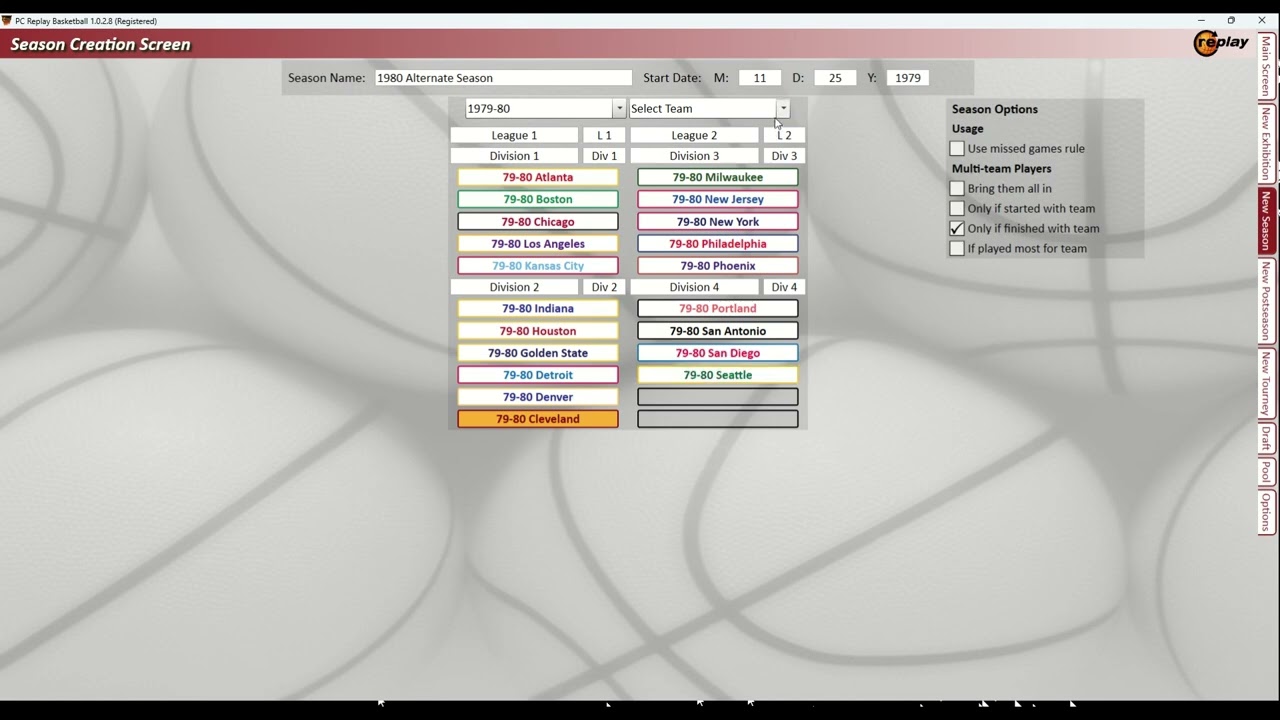Open the Pool side tab

[1266, 471]
